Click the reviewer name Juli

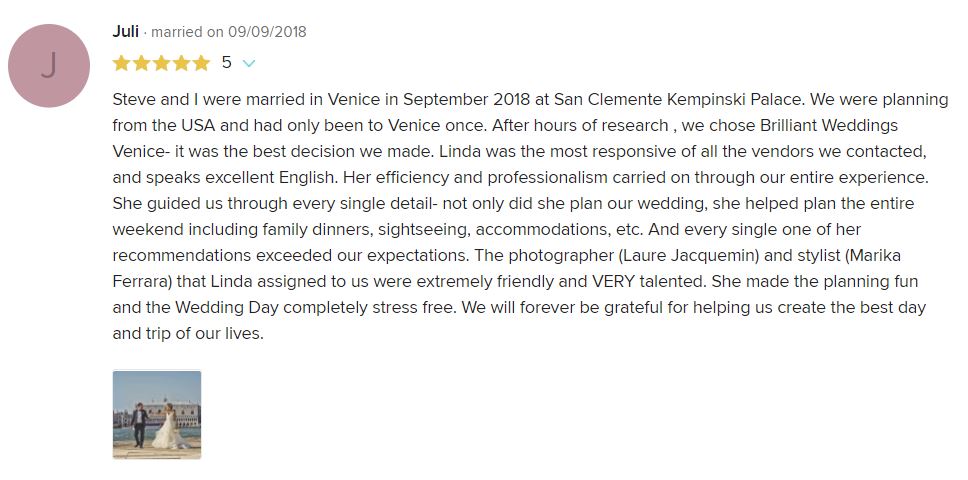coord(126,31)
